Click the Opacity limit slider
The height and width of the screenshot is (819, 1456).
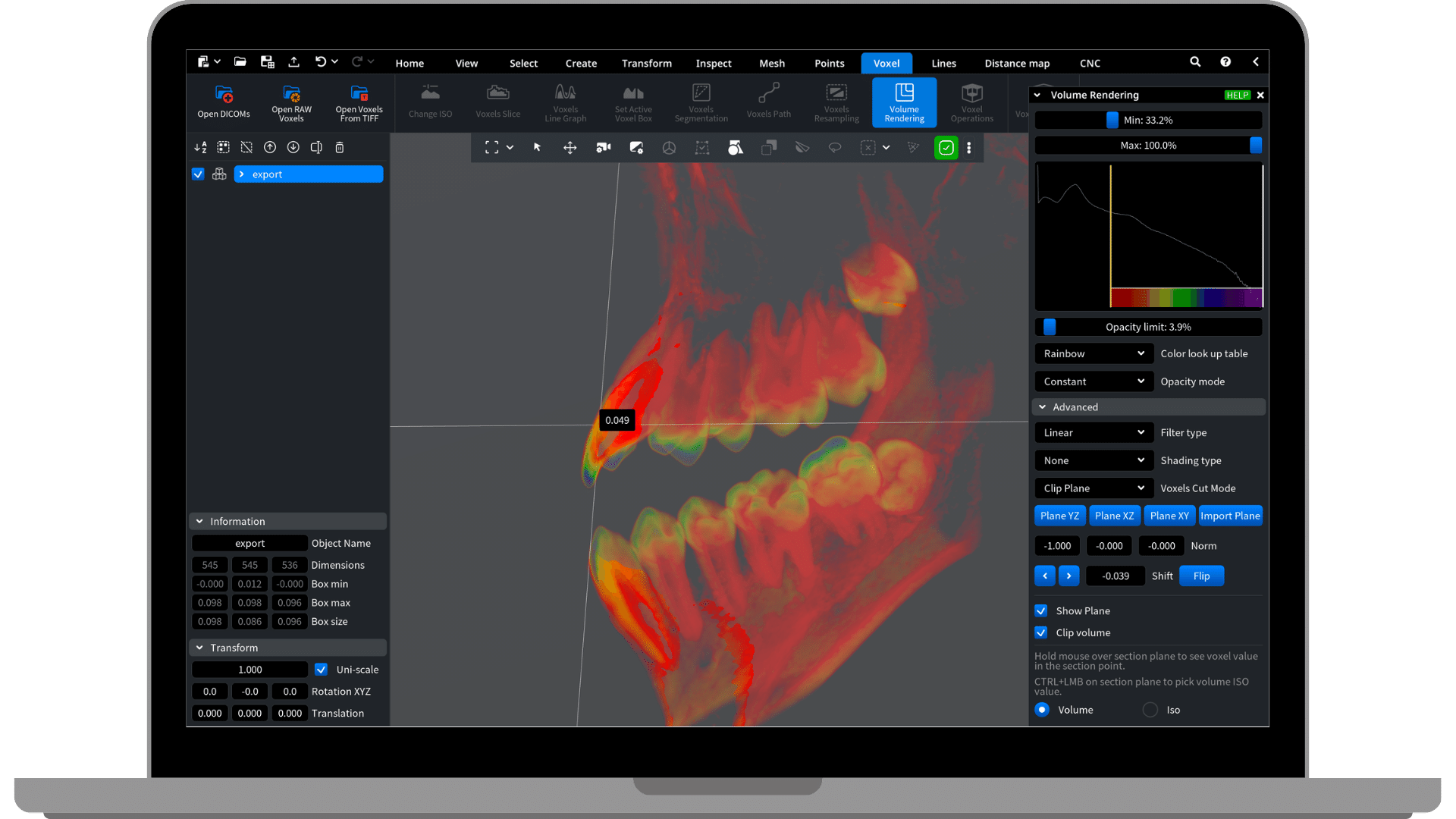click(1148, 327)
